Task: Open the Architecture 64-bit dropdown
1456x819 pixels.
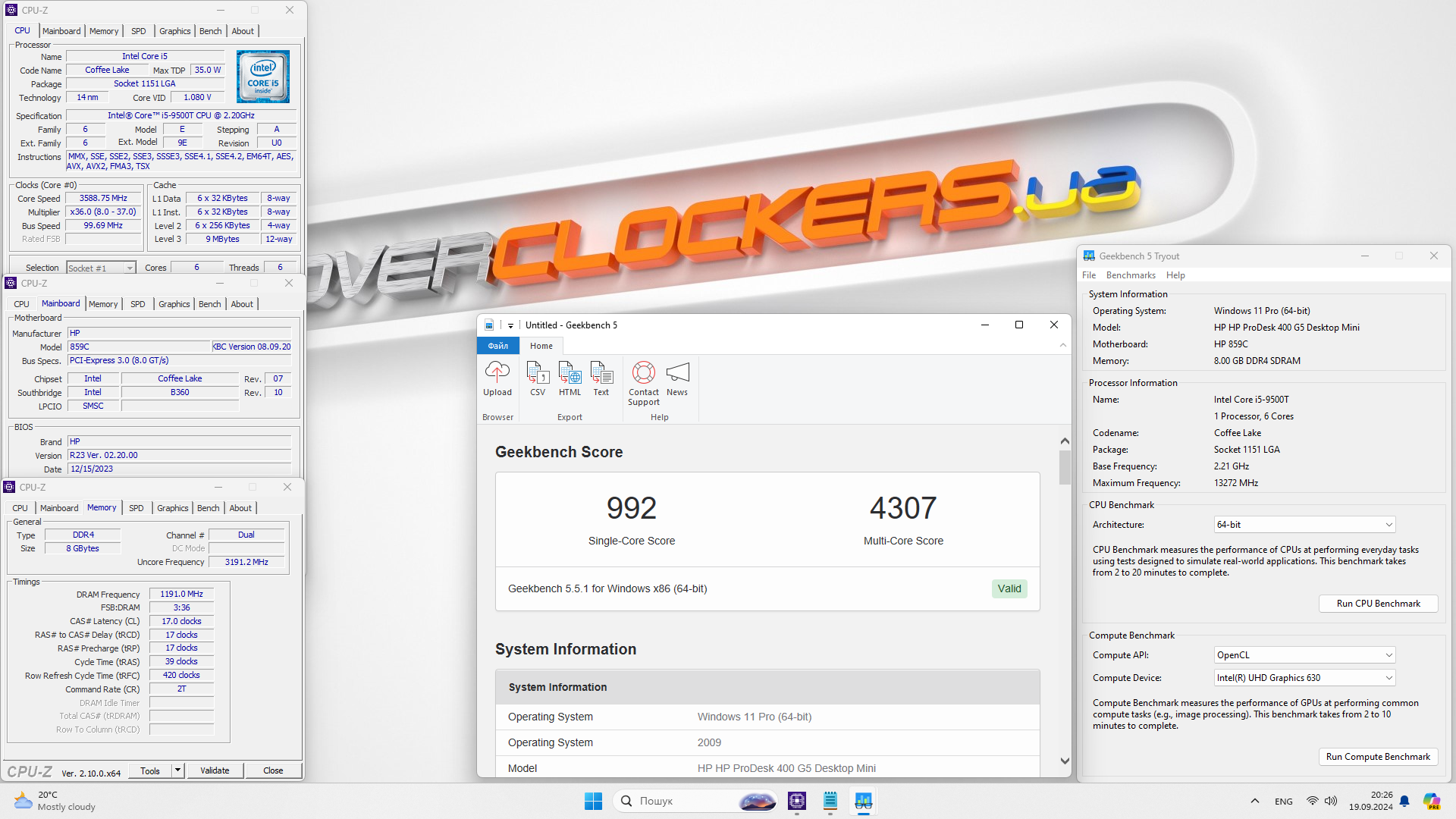Action: 1304,525
